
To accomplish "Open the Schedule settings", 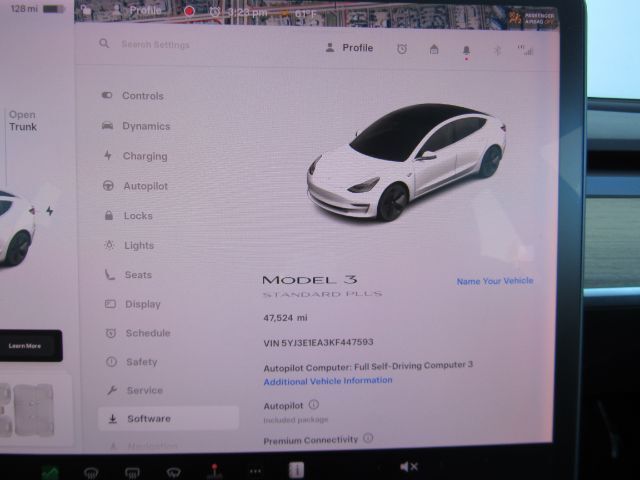I will point(147,333).
